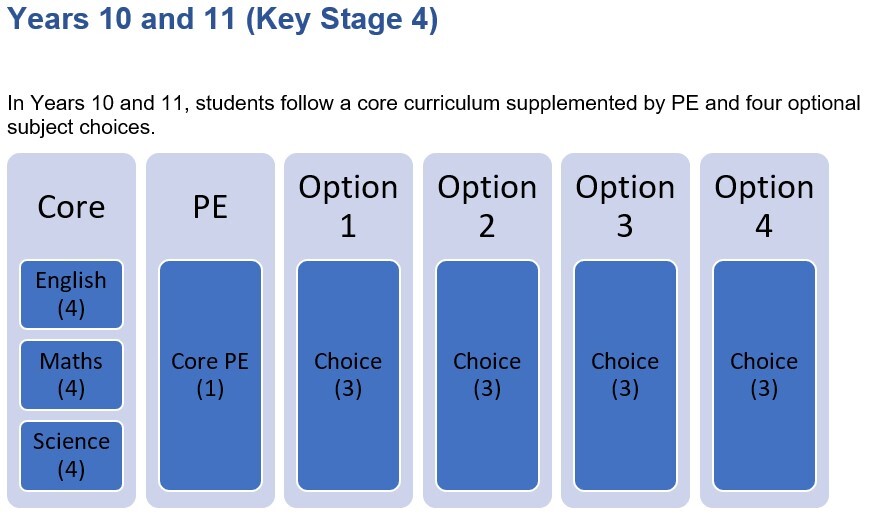Select the 'Core PE (1)' box
869x519 pixels.
pos(210,375)
